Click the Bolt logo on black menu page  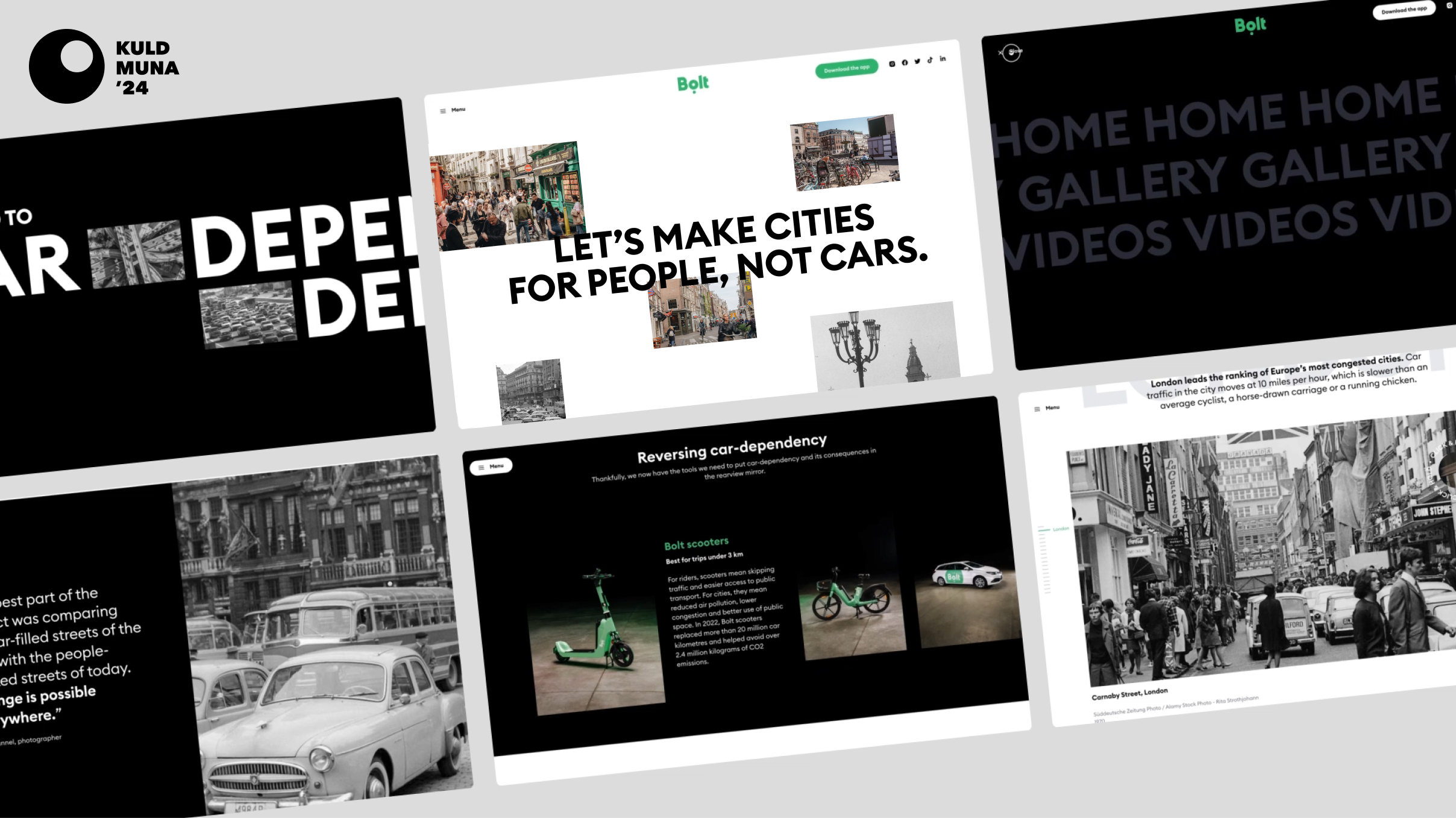coord(1250,25)
